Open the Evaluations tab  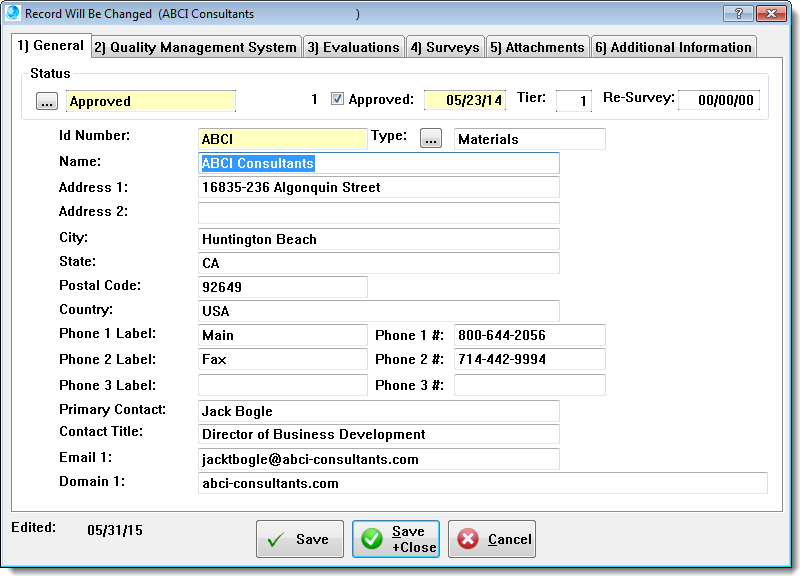tap(353, 47)
